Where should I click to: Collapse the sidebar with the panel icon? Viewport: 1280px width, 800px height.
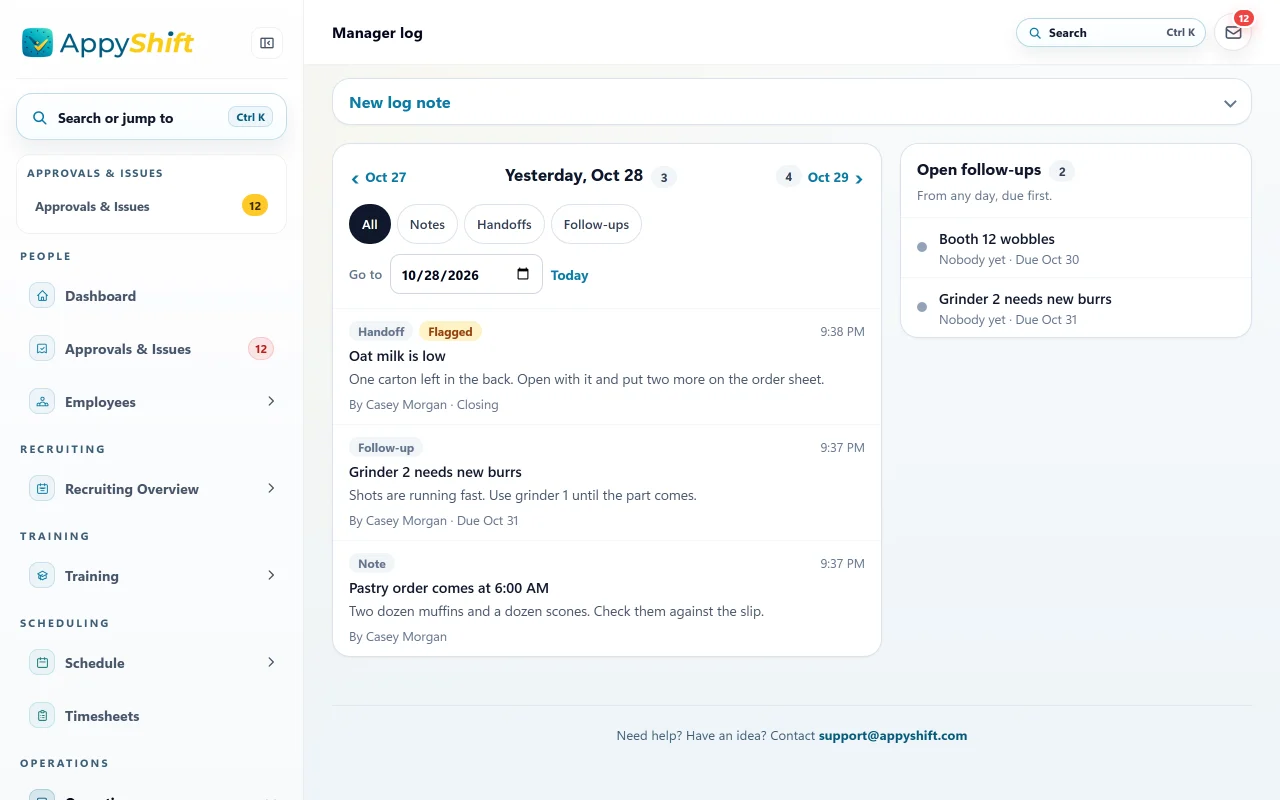[267, 43]
